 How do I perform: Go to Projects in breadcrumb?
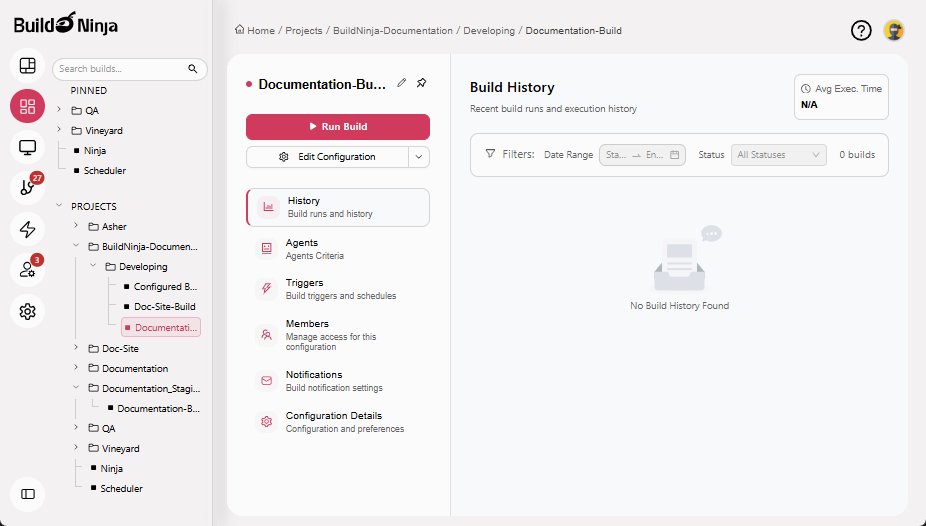(304, 30)
